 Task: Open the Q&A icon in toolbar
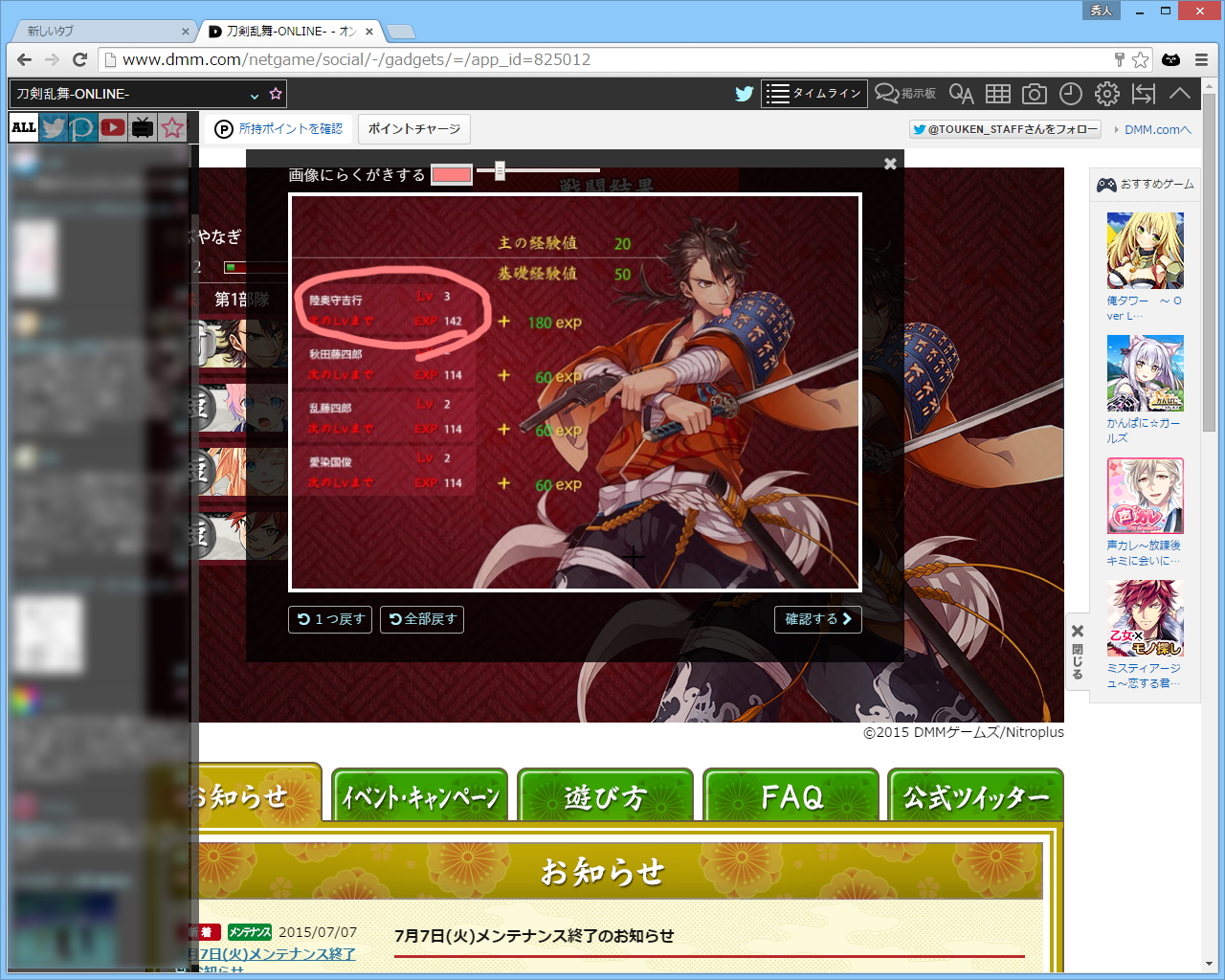(961, 94)
